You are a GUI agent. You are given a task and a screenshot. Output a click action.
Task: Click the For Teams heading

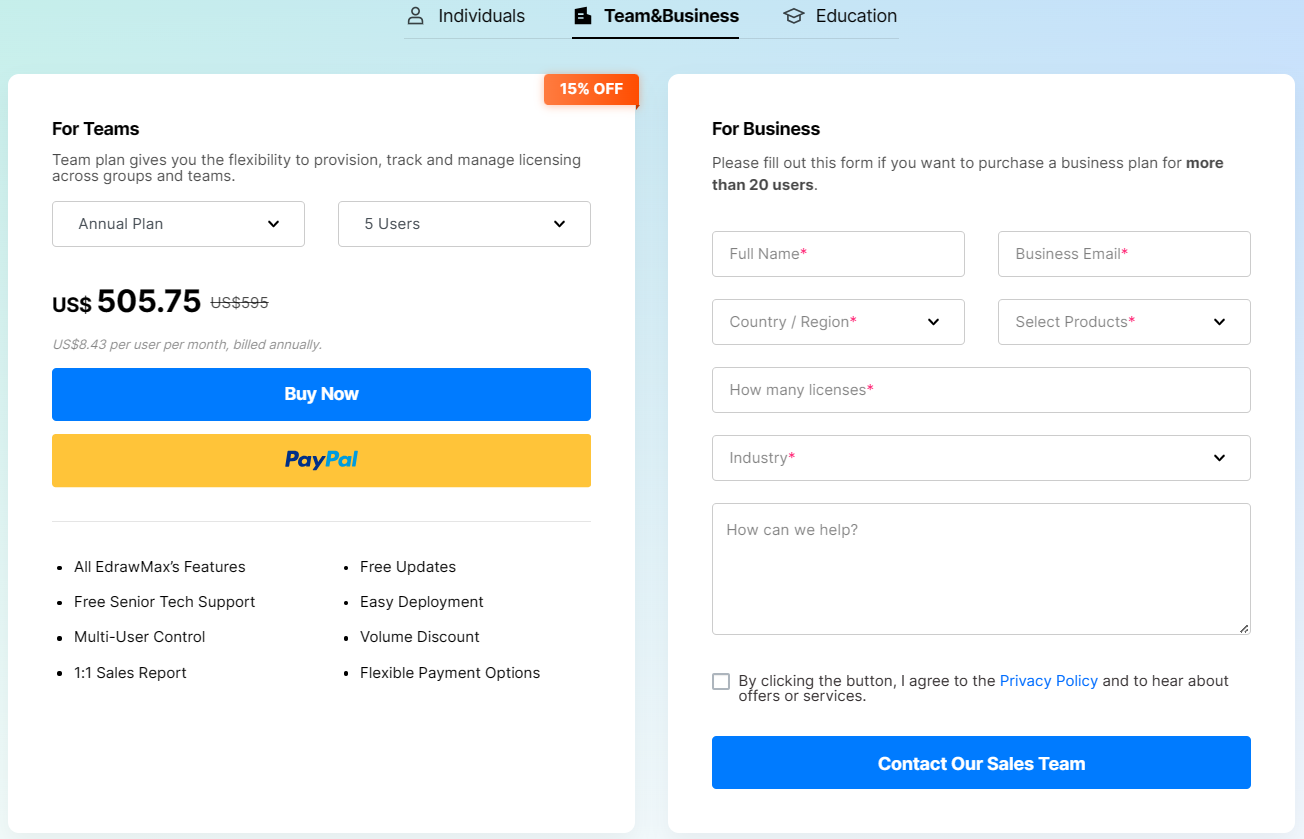click(x=96, y=129)
